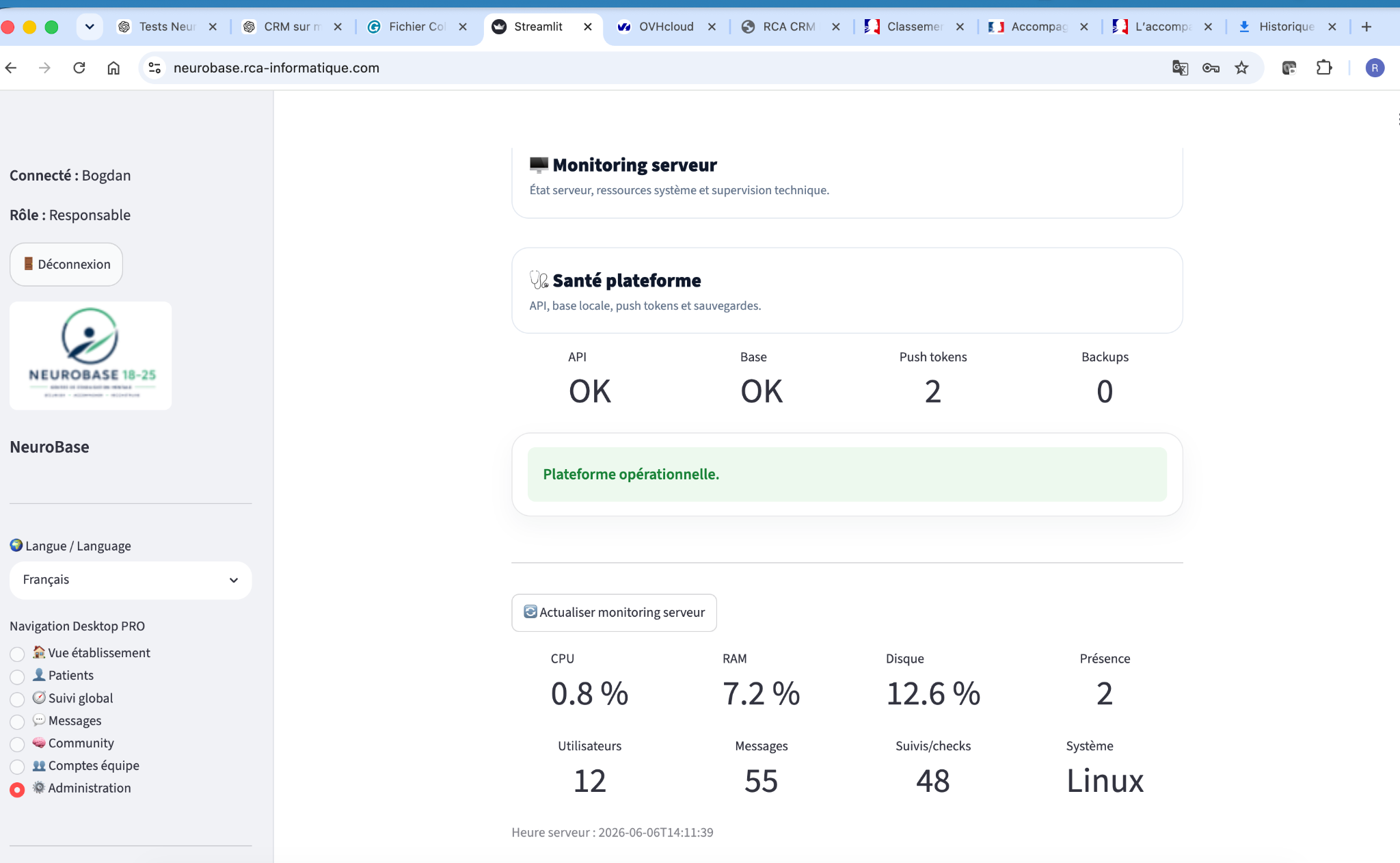Click the Backups value 0
The width and height of the screenshot is (1400, 863).
(x=1105, y=391)
